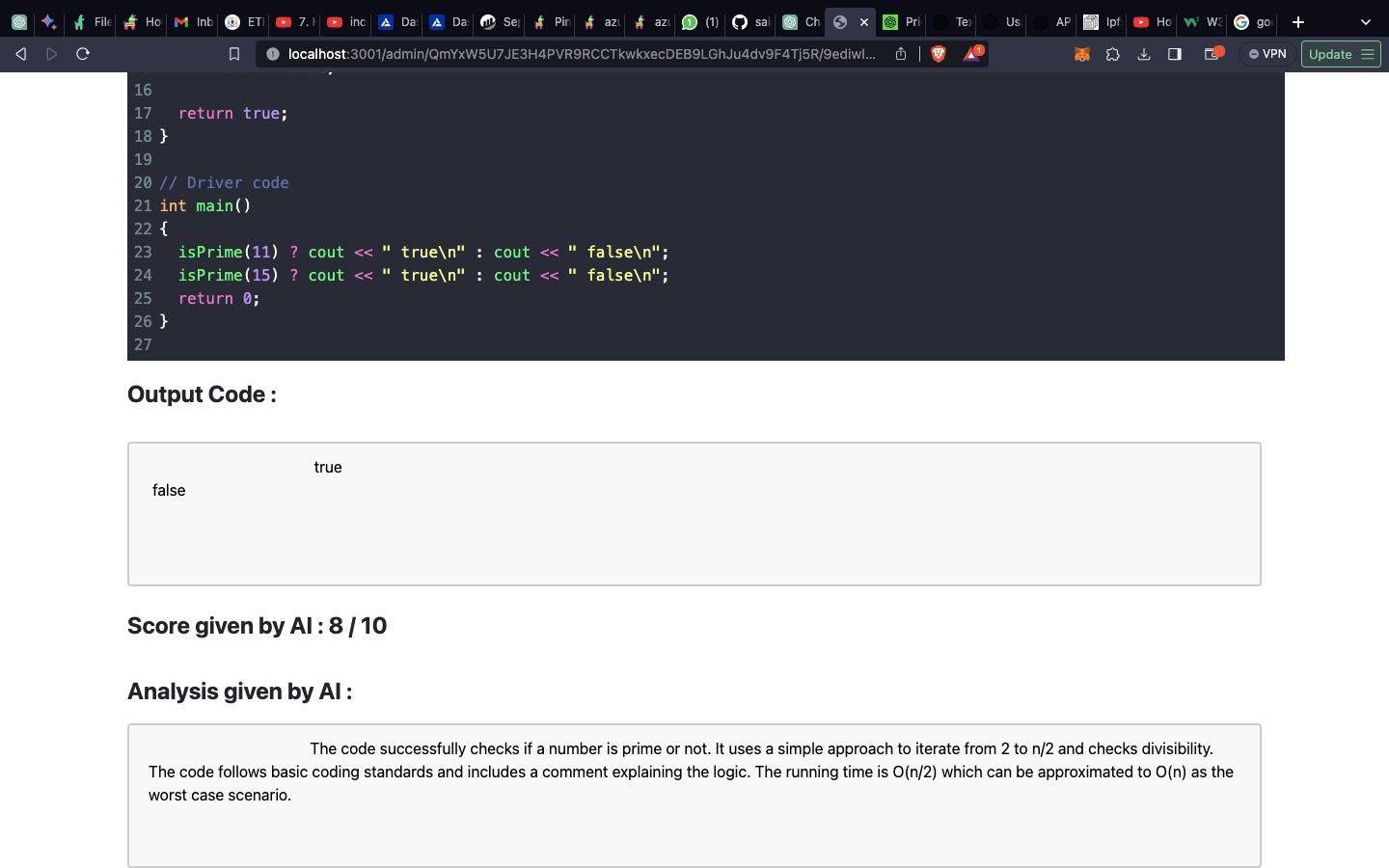Toggle the VPN button

1267,54
